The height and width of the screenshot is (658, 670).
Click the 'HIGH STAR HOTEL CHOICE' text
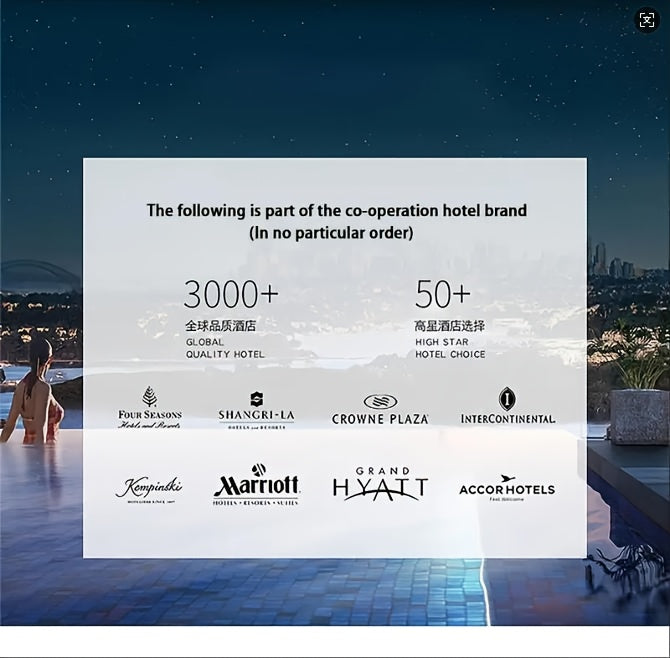[x=450, y=348]
